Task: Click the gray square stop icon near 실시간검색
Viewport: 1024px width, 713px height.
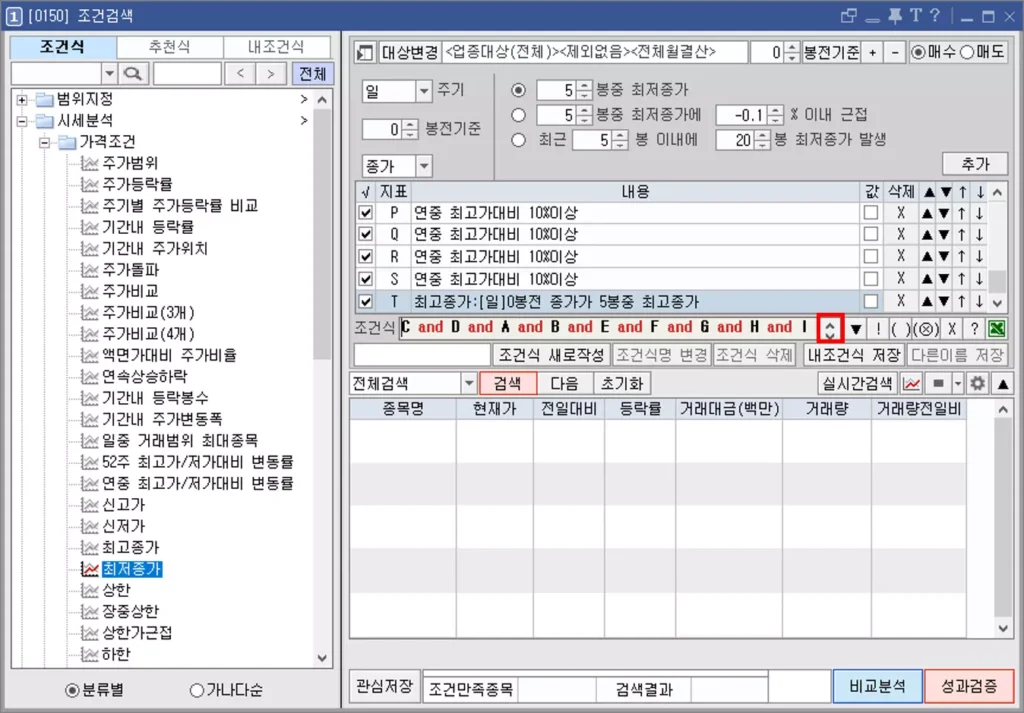Action: 938,384
